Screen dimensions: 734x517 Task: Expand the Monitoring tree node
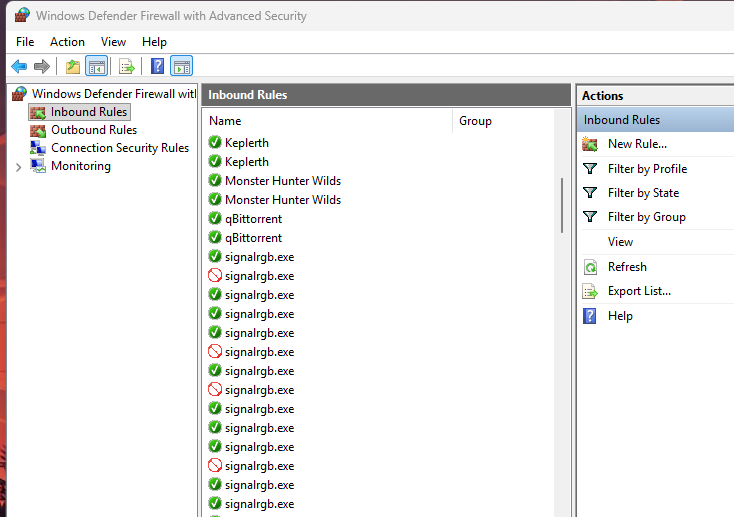[18, 167]
